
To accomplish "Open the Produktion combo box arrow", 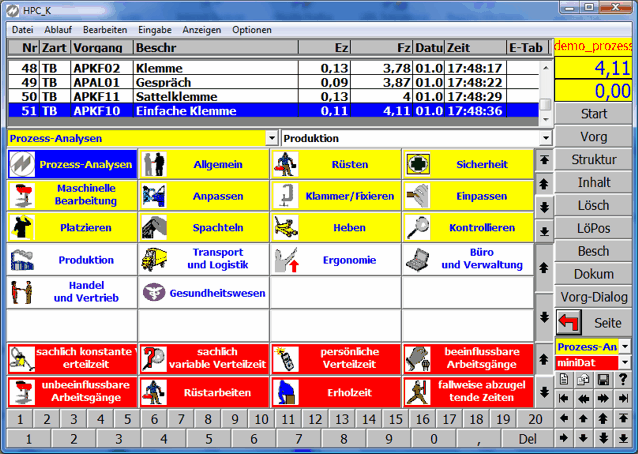I will coord(545,138).
